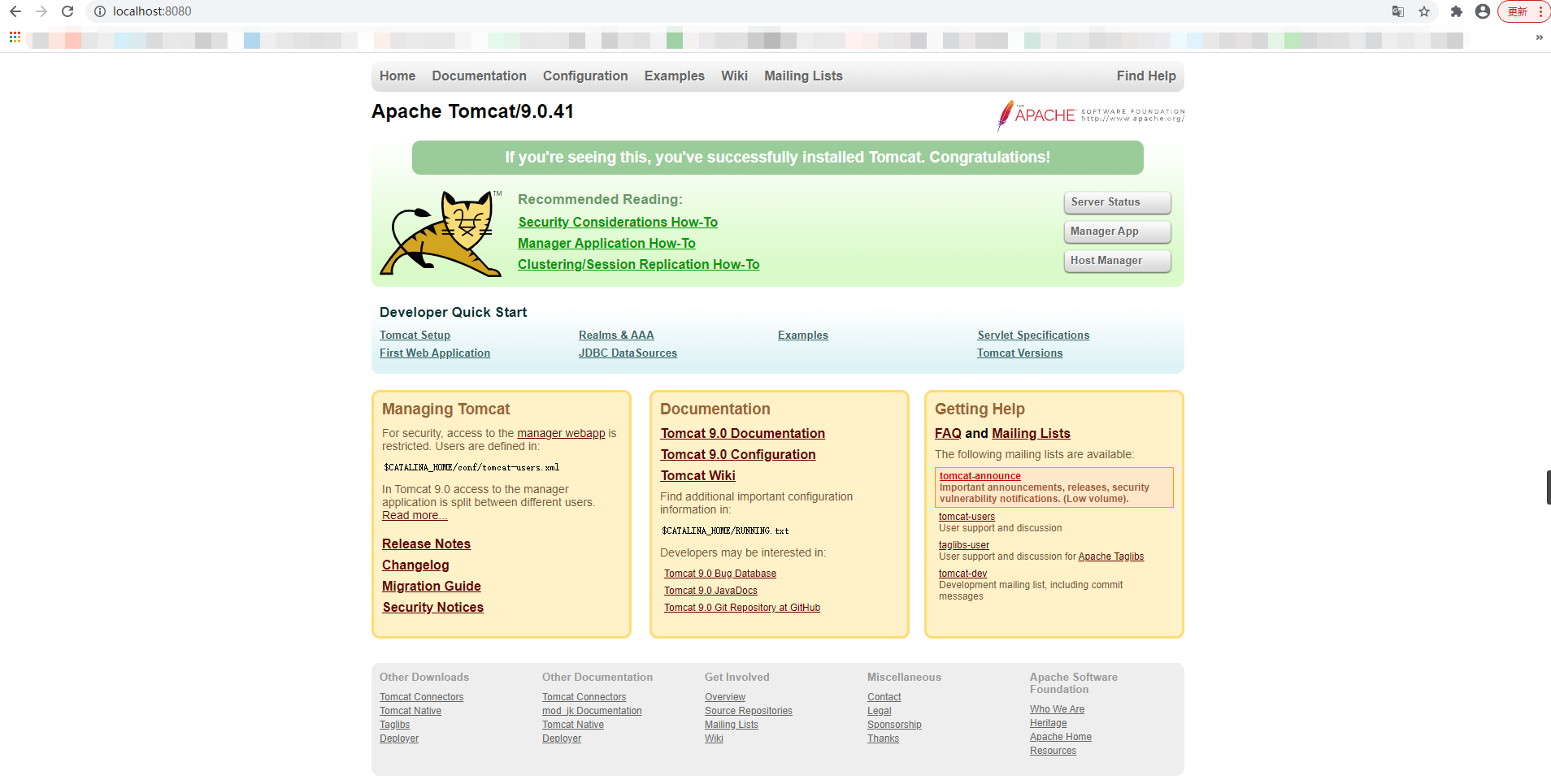Open Tomcat 9.0 JavaDocs link

pyautogui.click(x=710, y=591)
